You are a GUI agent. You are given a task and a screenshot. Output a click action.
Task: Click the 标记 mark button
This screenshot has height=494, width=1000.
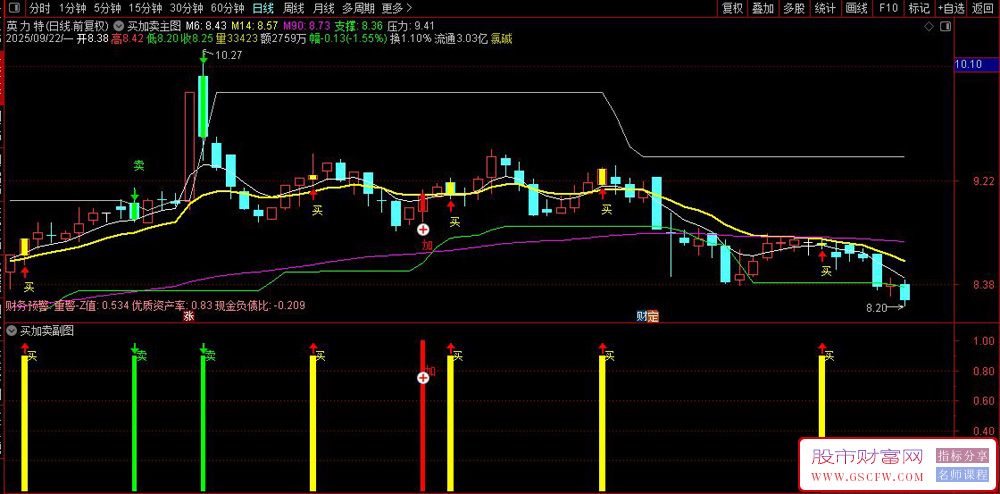tap(919, 8)
